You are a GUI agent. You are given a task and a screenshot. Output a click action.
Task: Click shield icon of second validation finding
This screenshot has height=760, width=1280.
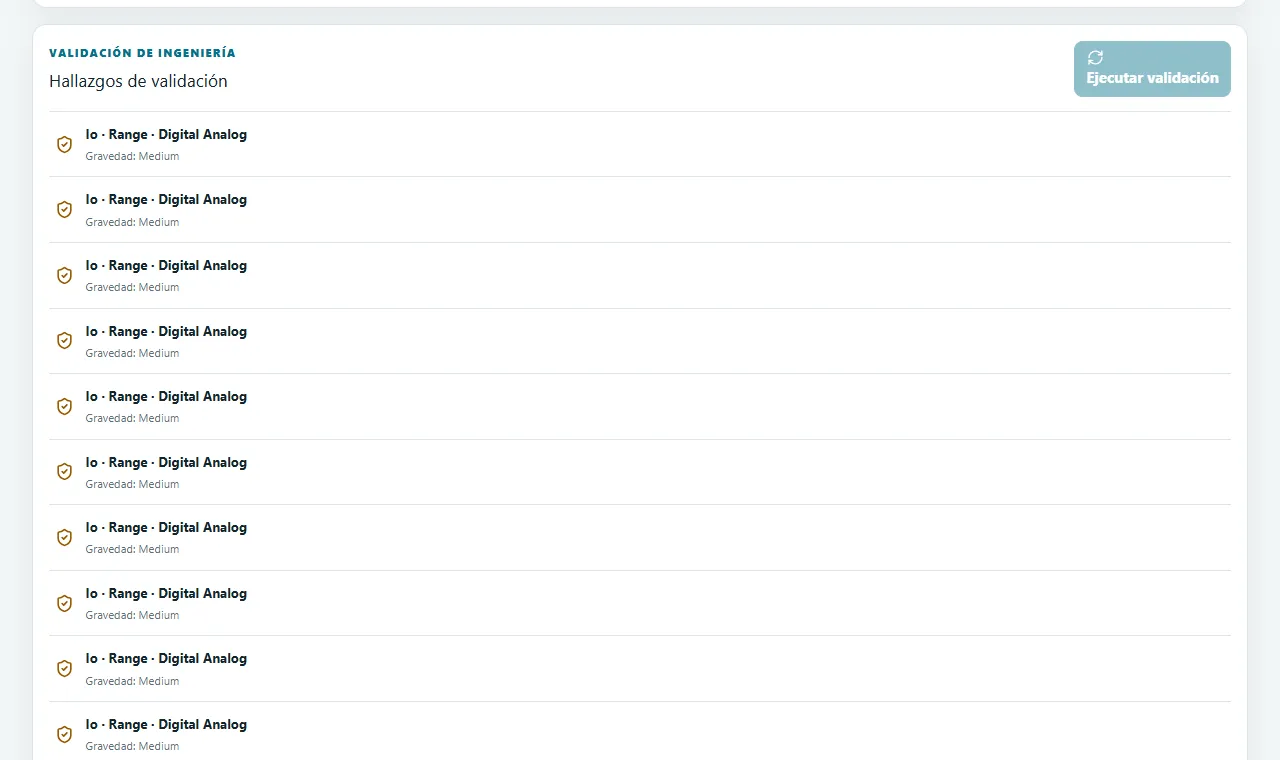[x=64, y=210]
